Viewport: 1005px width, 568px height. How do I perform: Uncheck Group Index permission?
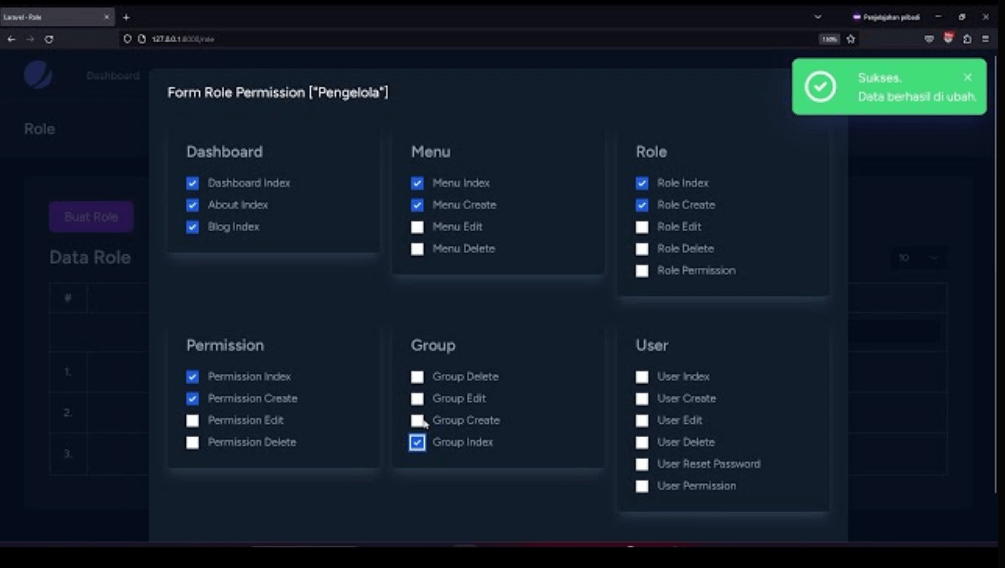[x=417, y=442]
